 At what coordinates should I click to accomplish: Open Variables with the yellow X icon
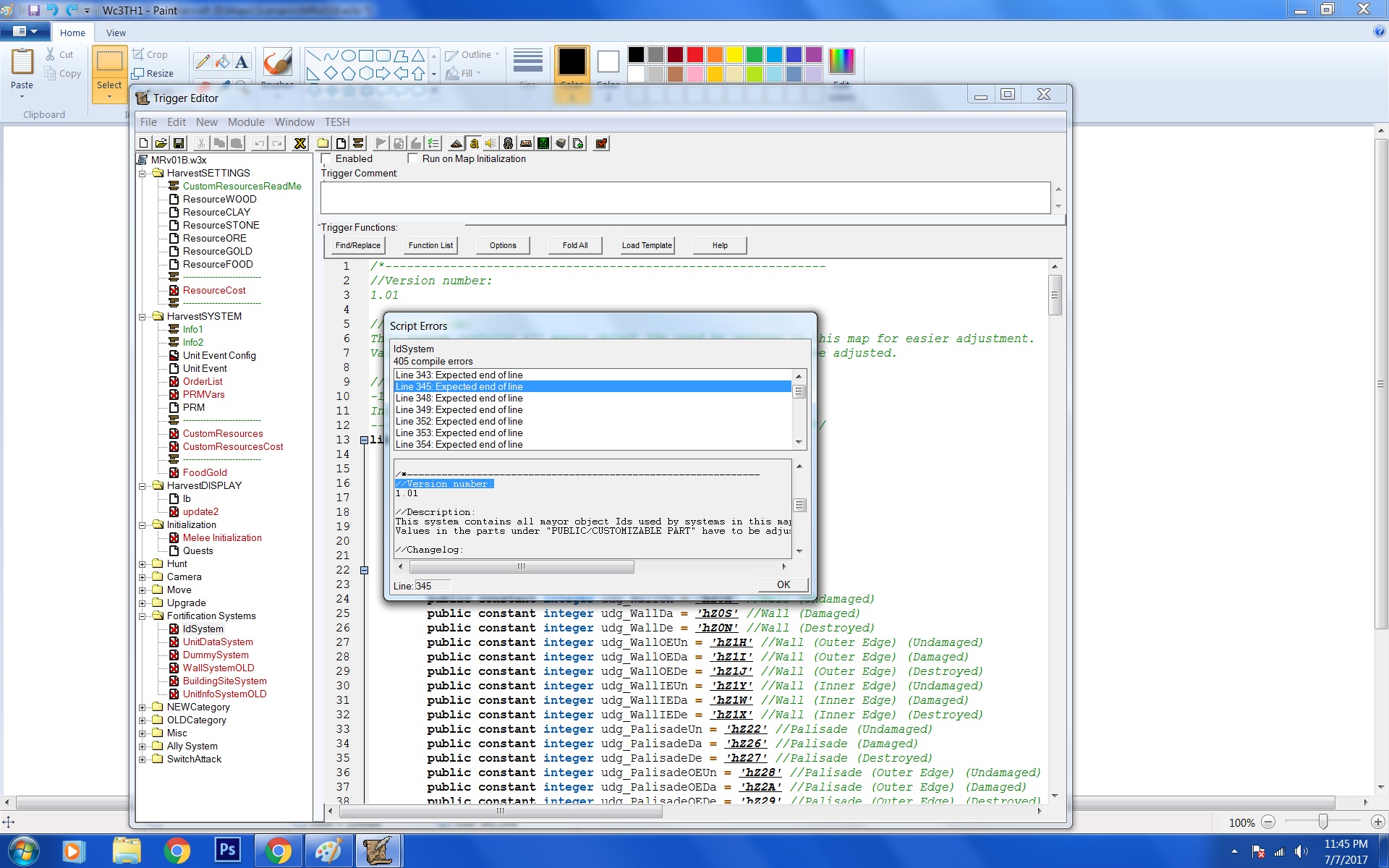point(300,143)
